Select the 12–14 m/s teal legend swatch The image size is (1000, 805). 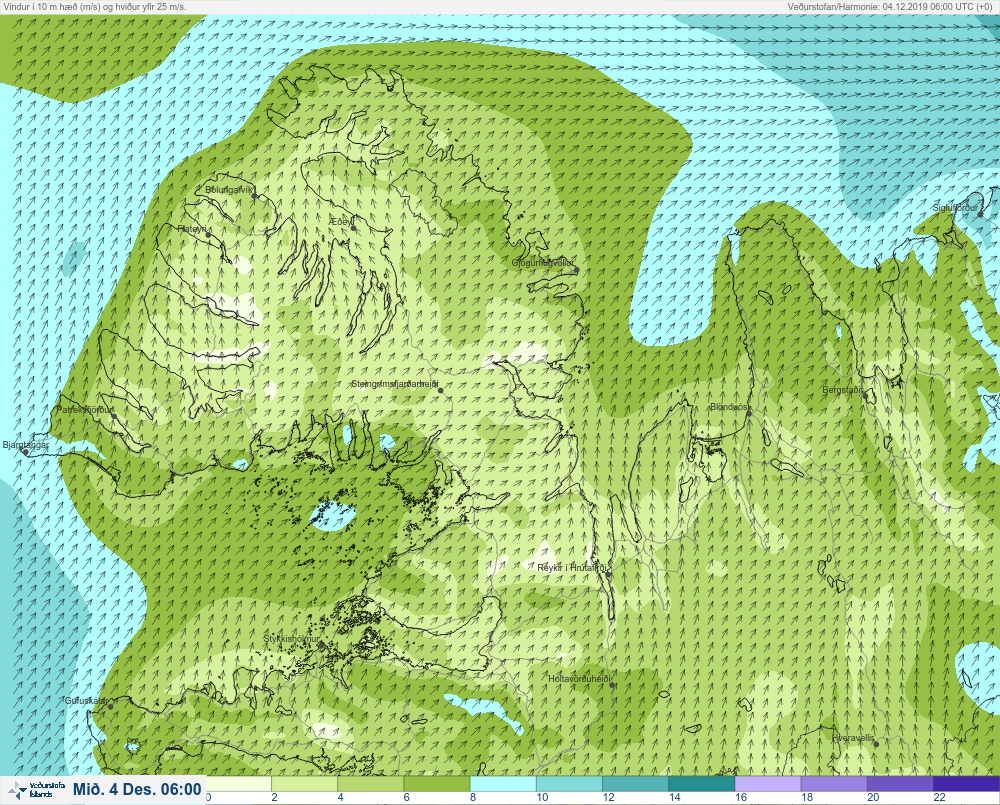(x=636, y=783)
